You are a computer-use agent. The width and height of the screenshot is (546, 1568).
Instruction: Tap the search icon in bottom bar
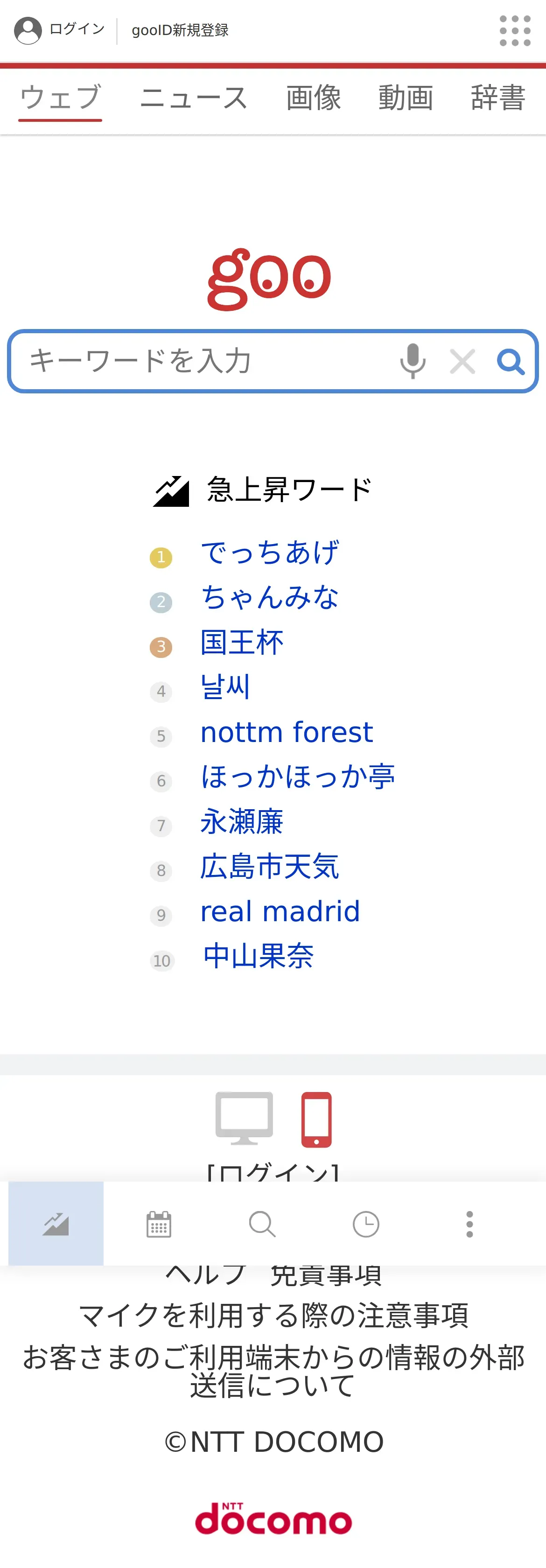click(262, 1224)
